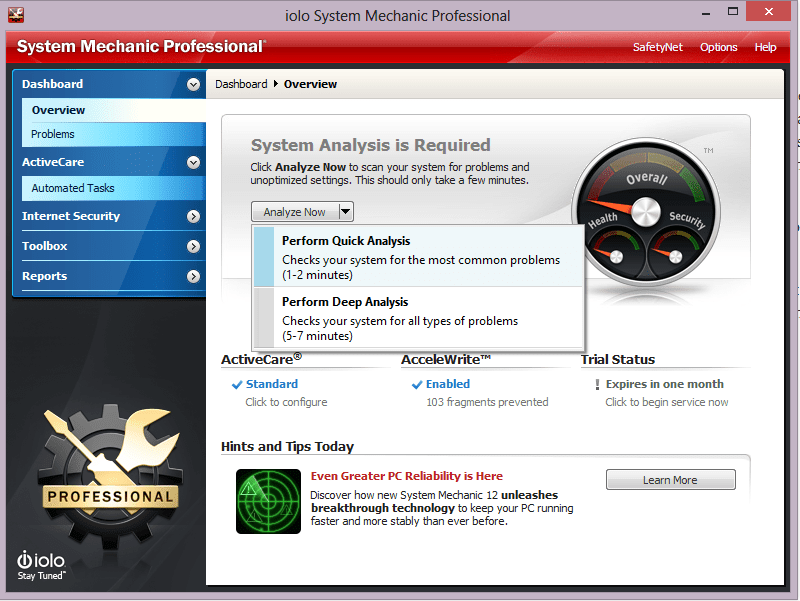Click the Security mini gauge
The image size is (800, 601).
674,252
